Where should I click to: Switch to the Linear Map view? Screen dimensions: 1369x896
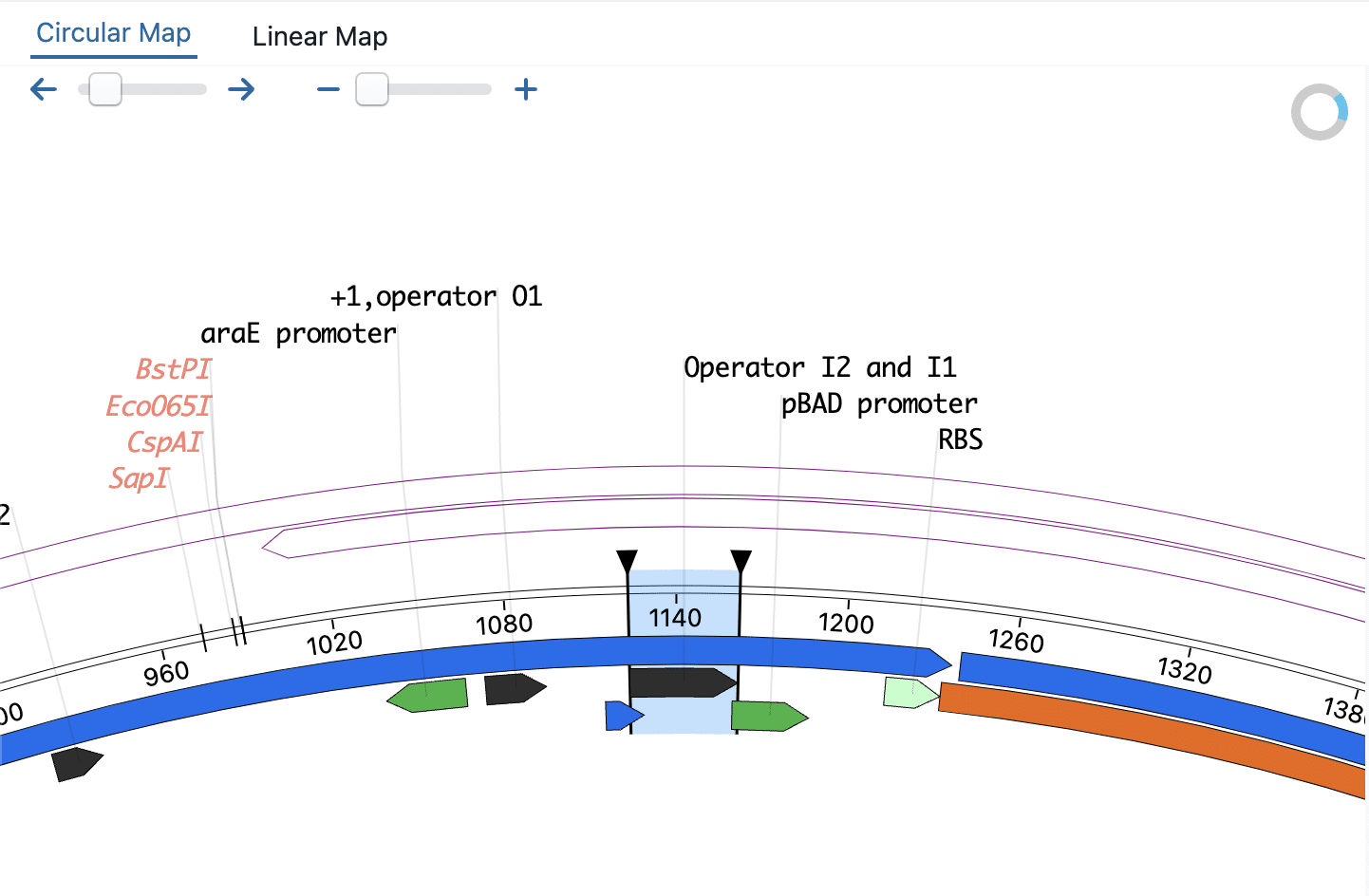(320, 36)
